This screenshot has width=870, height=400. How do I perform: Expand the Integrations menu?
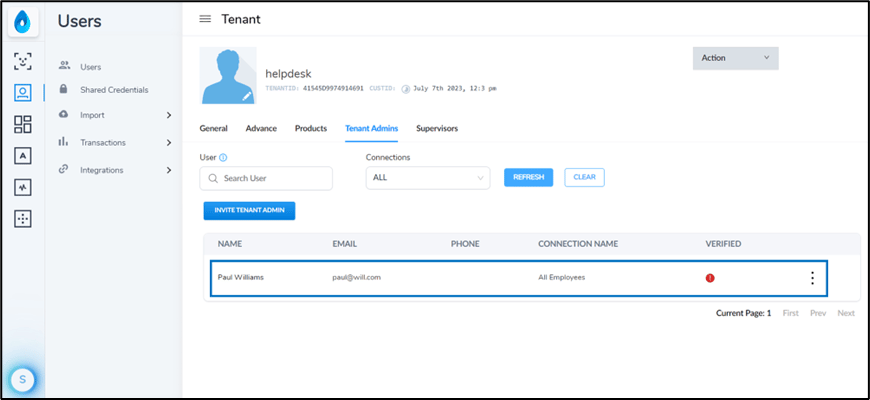point(115,170)
